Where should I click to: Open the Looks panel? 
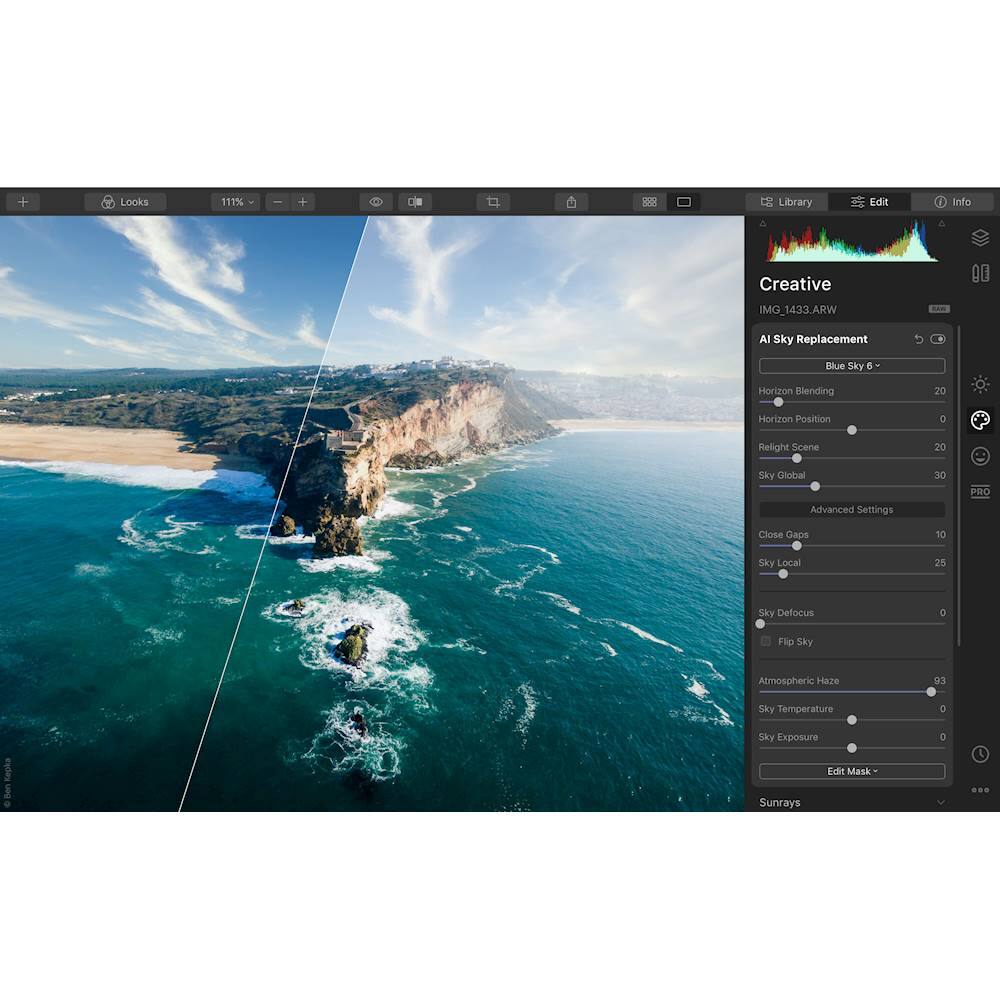[125, 202]
